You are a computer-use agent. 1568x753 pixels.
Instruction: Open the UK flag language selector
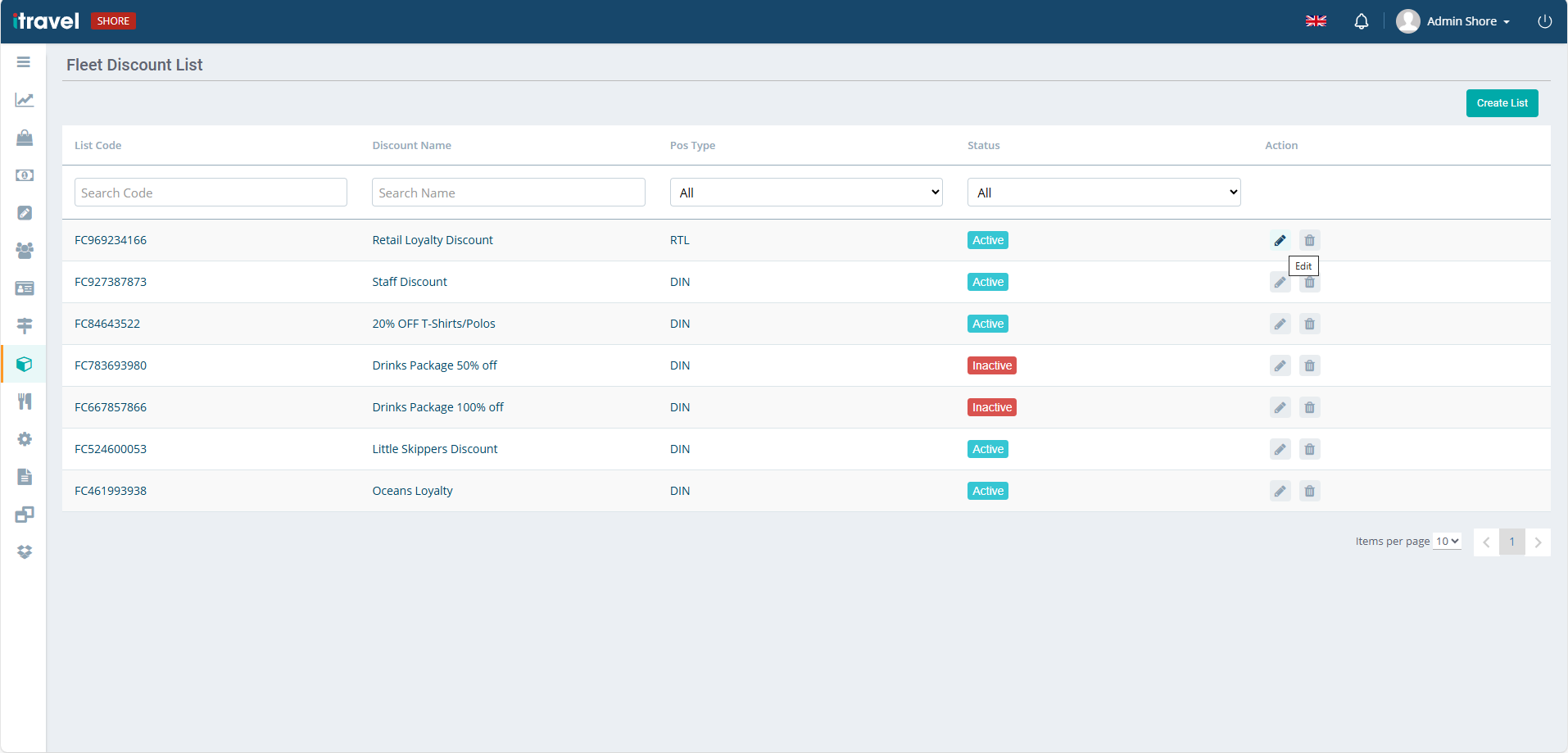pos(1316,21)
